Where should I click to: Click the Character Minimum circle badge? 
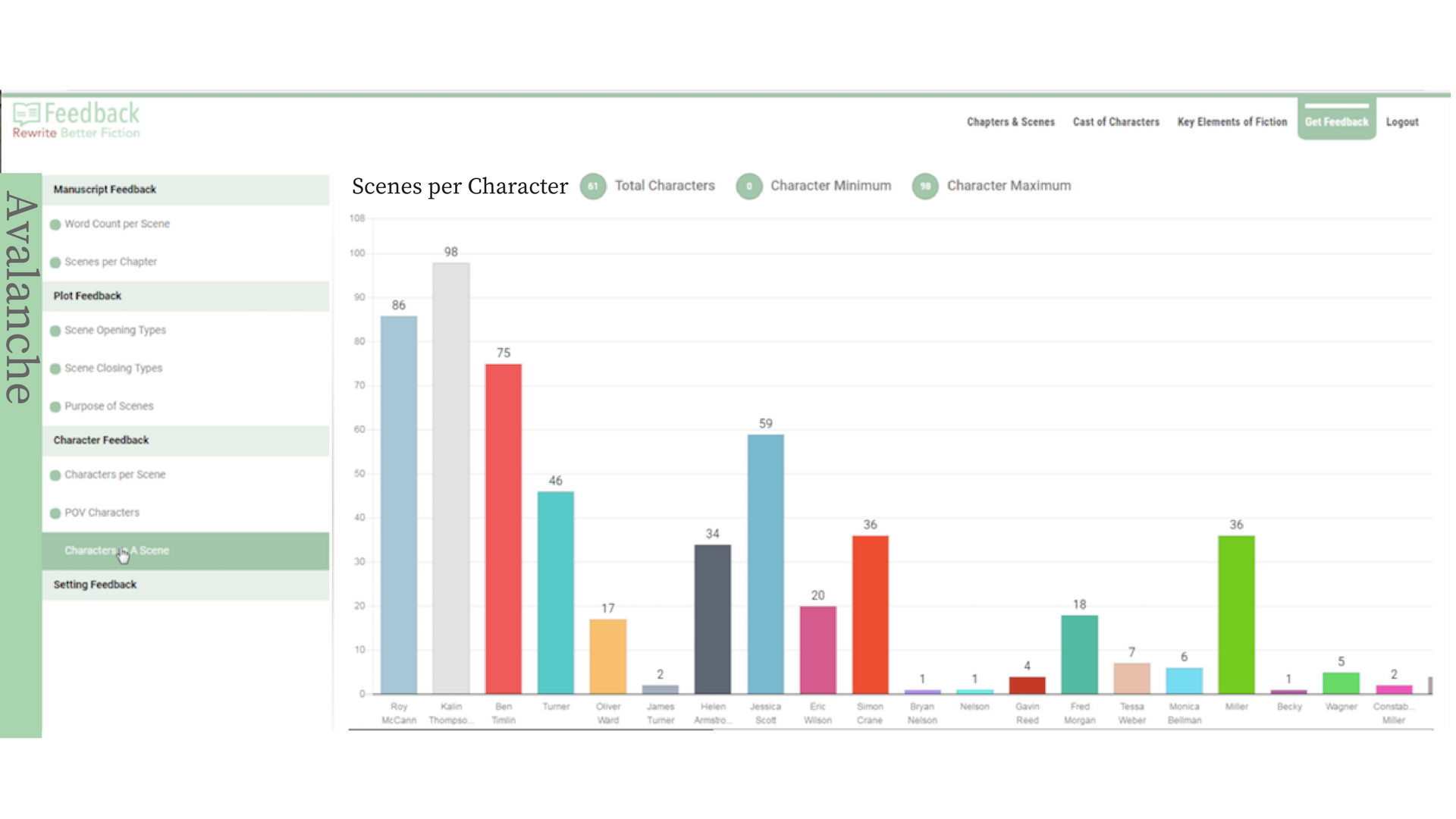click(749, 187)
